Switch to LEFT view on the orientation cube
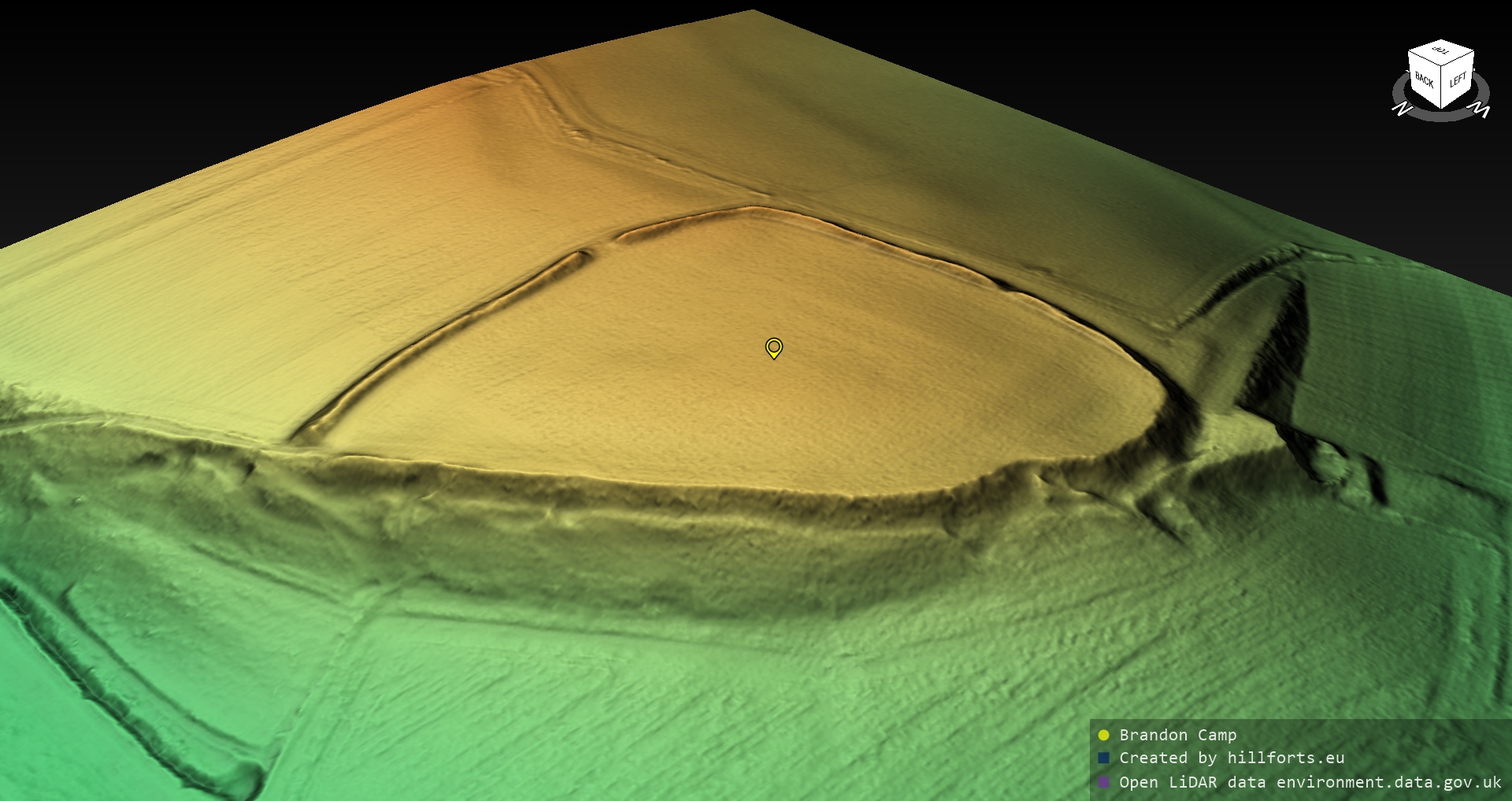 (1458, 80)
